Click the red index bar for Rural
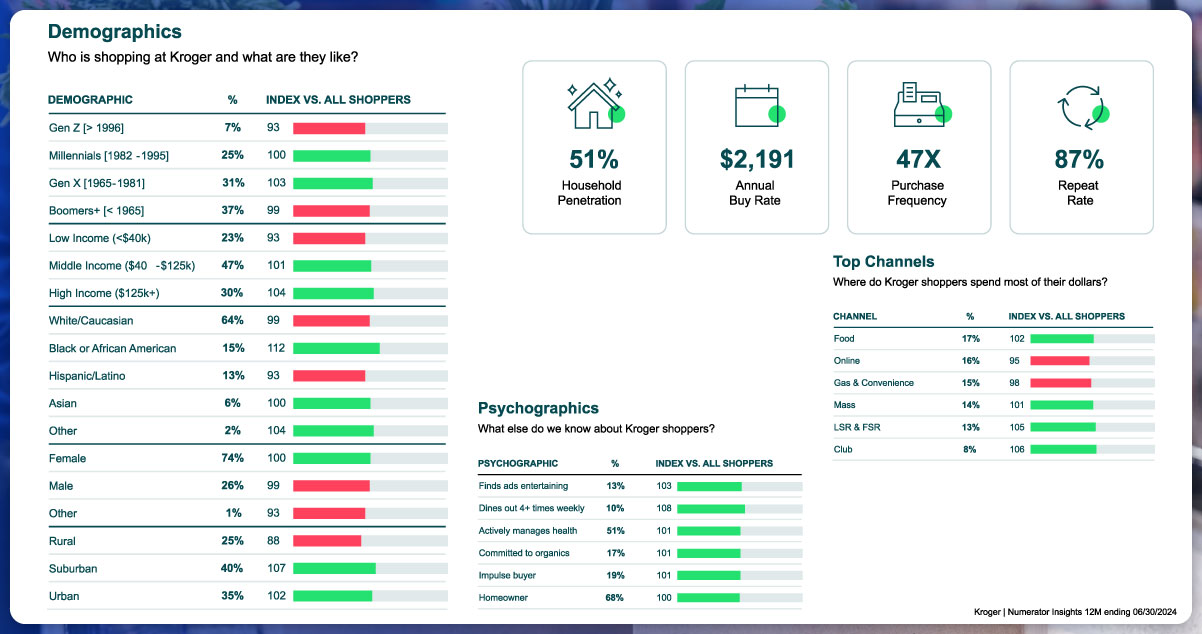Image resolution: width=1202 pixels, height=634 pixels. pyautogui.click(x=327, y=541)
